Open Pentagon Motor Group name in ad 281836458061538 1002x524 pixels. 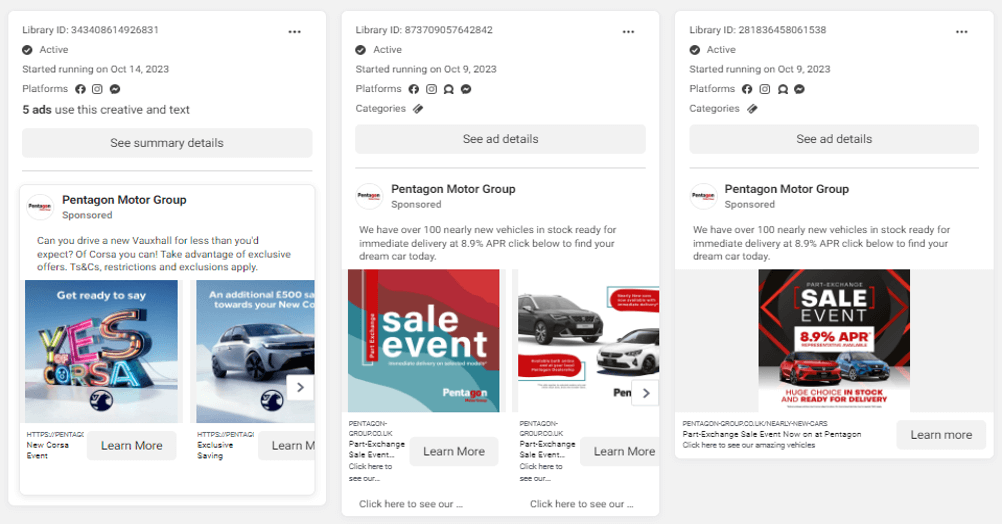click(x=787, y=189)
